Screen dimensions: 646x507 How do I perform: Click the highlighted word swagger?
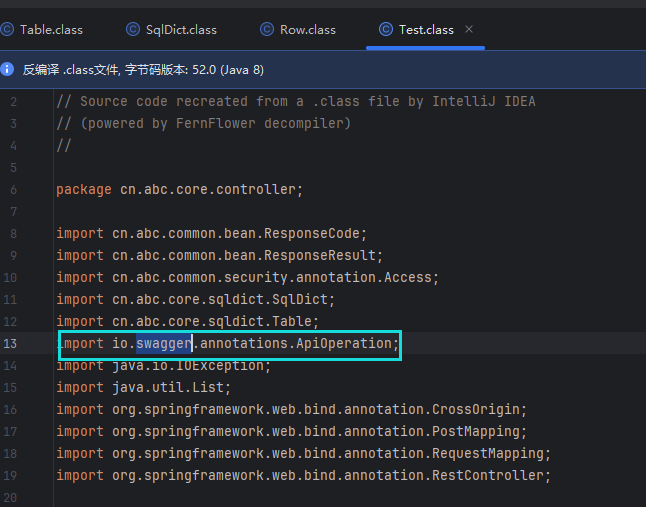(164, 344)
